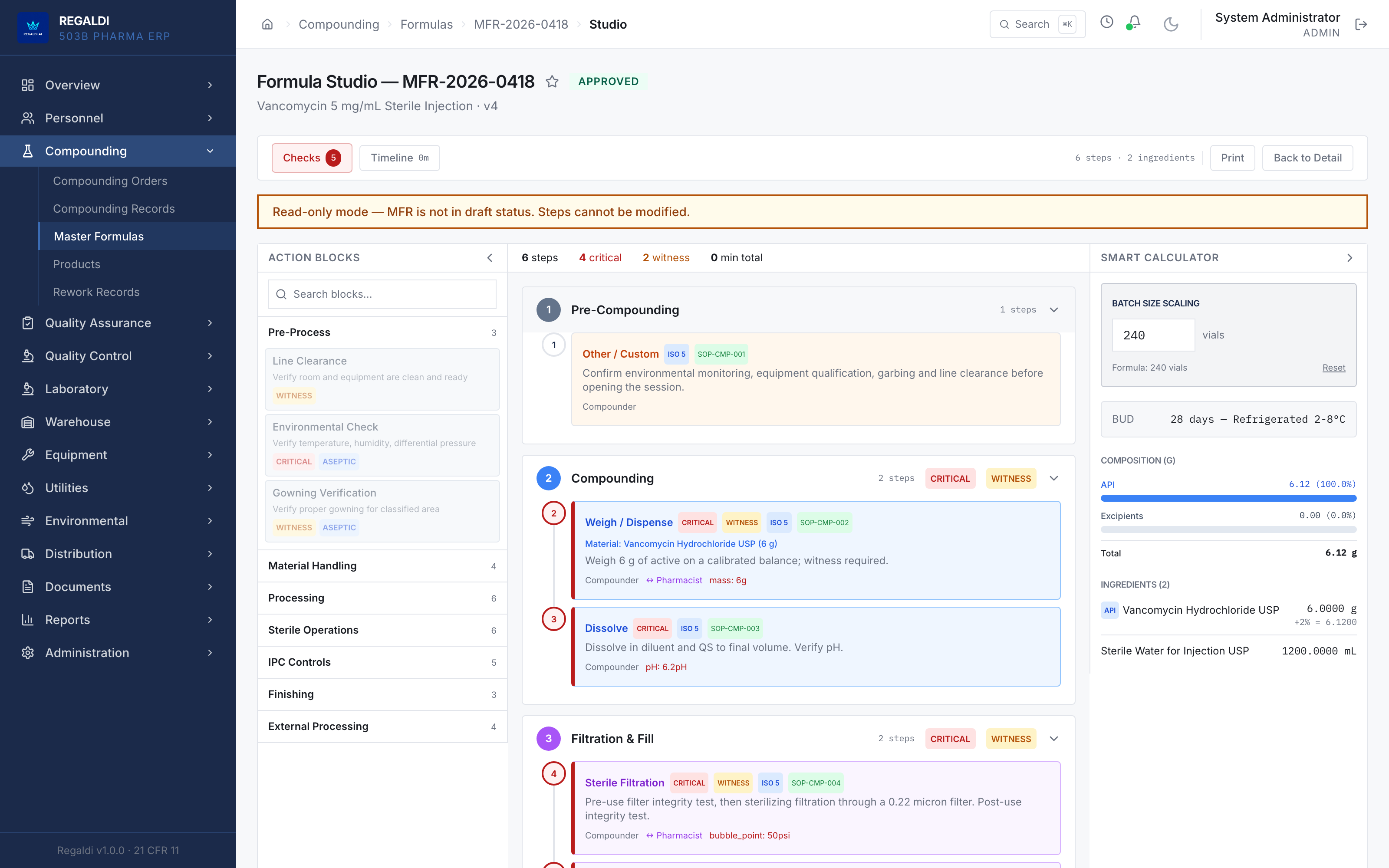Expand the Warehouse menu chevron
Viewport: 1389px width, 868px height.
point(210,422)
